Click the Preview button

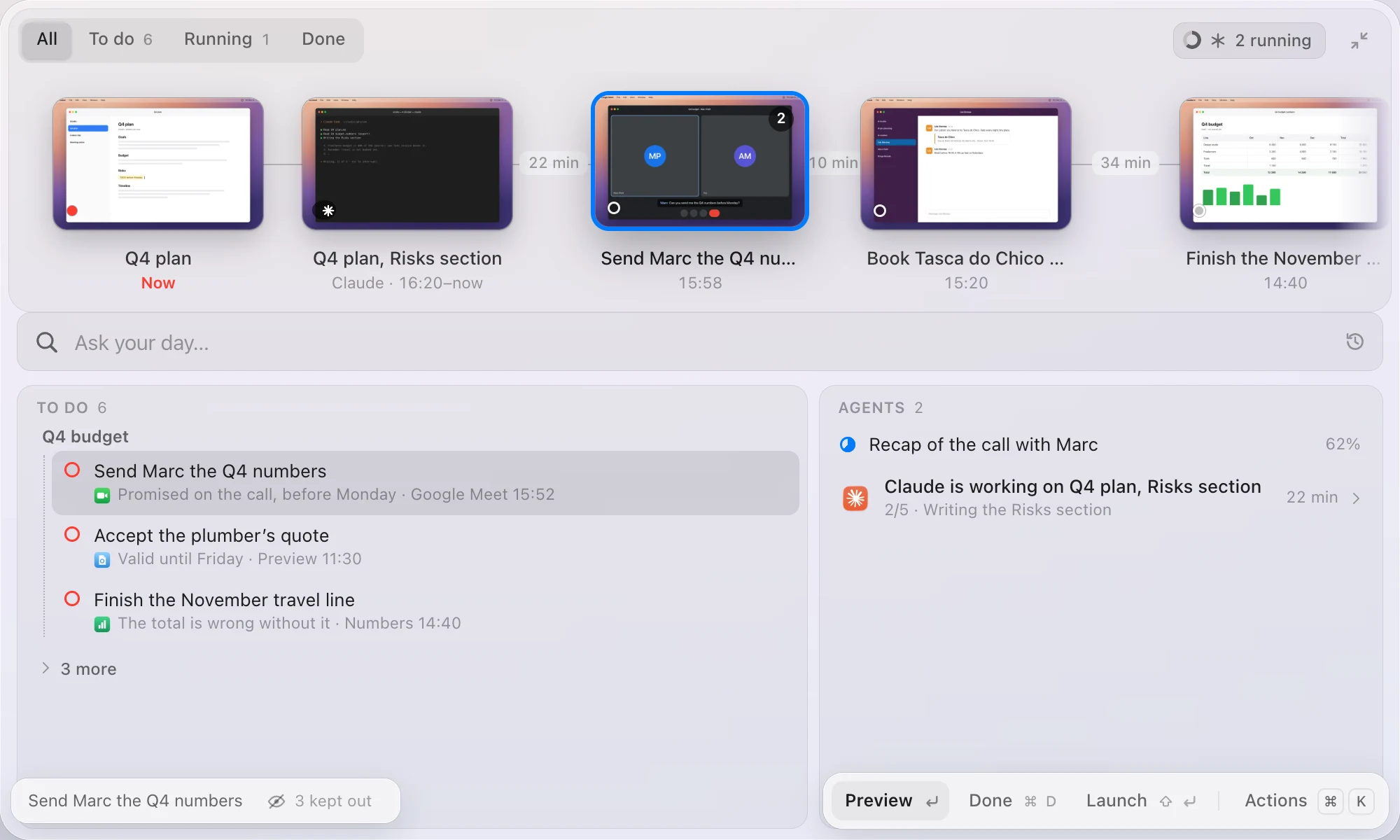(890, 801)
